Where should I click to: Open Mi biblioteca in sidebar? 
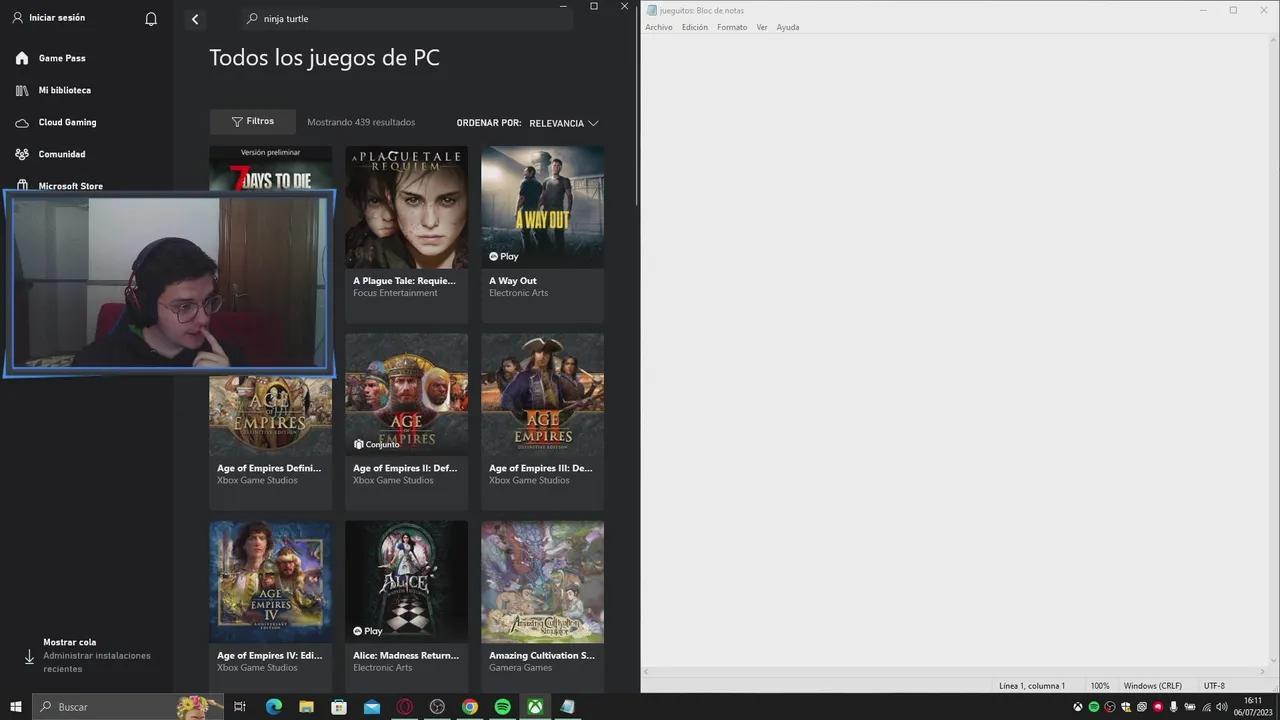(64, 90)
